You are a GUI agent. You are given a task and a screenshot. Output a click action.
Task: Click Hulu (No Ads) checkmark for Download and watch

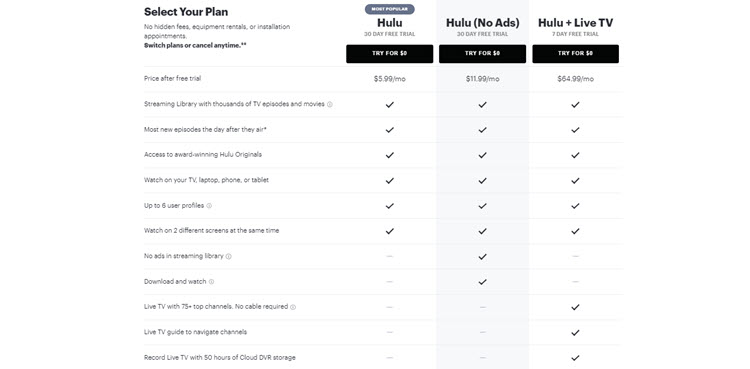(x=483, y=282)
